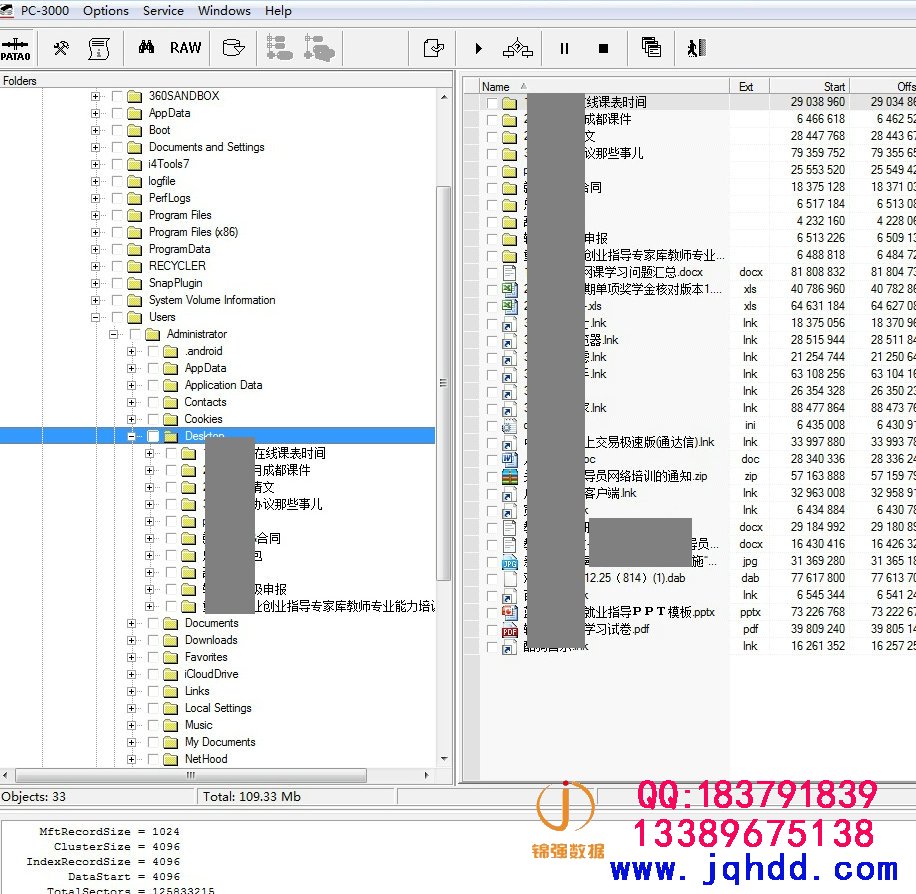The width and height of the screenshot is (916, 894).
Task: Click the Excel icon of xls row 40 786 960
Action: [509, 289]
